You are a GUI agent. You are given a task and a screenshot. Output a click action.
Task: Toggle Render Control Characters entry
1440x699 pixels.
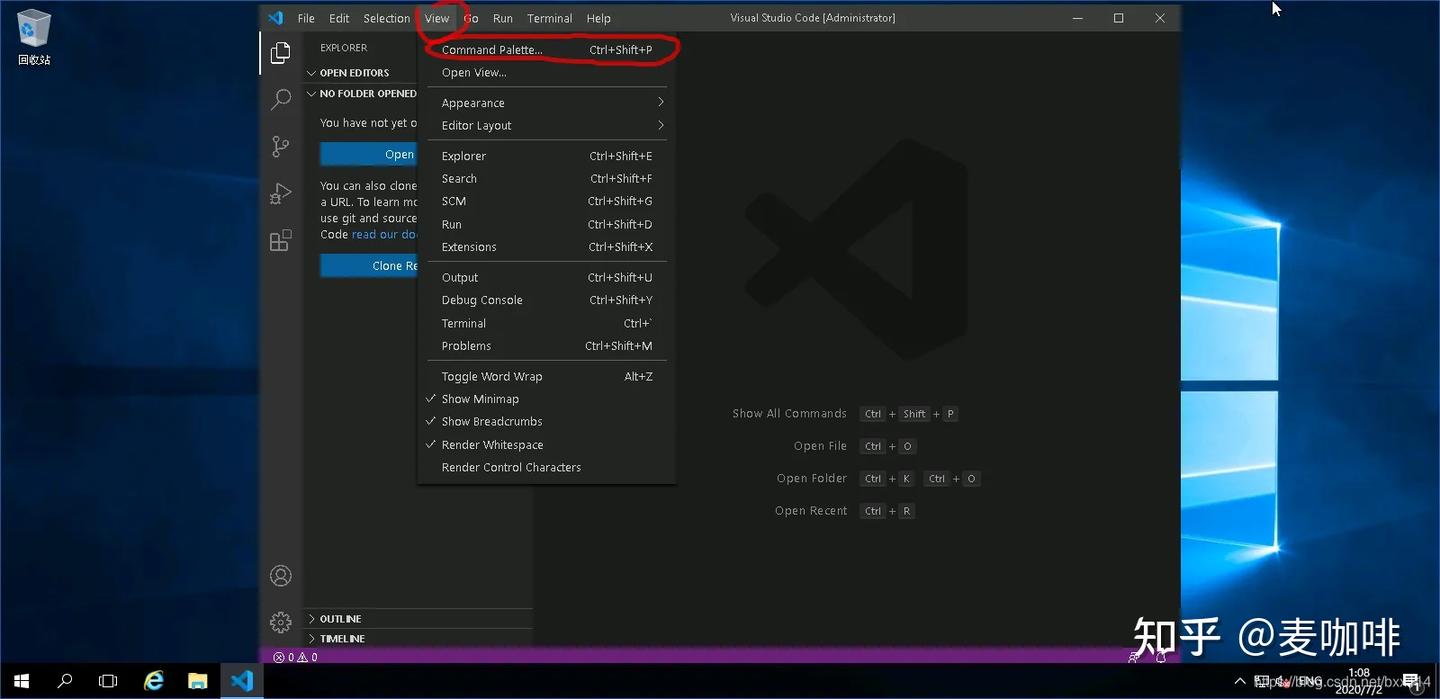[x=546, y=468]
